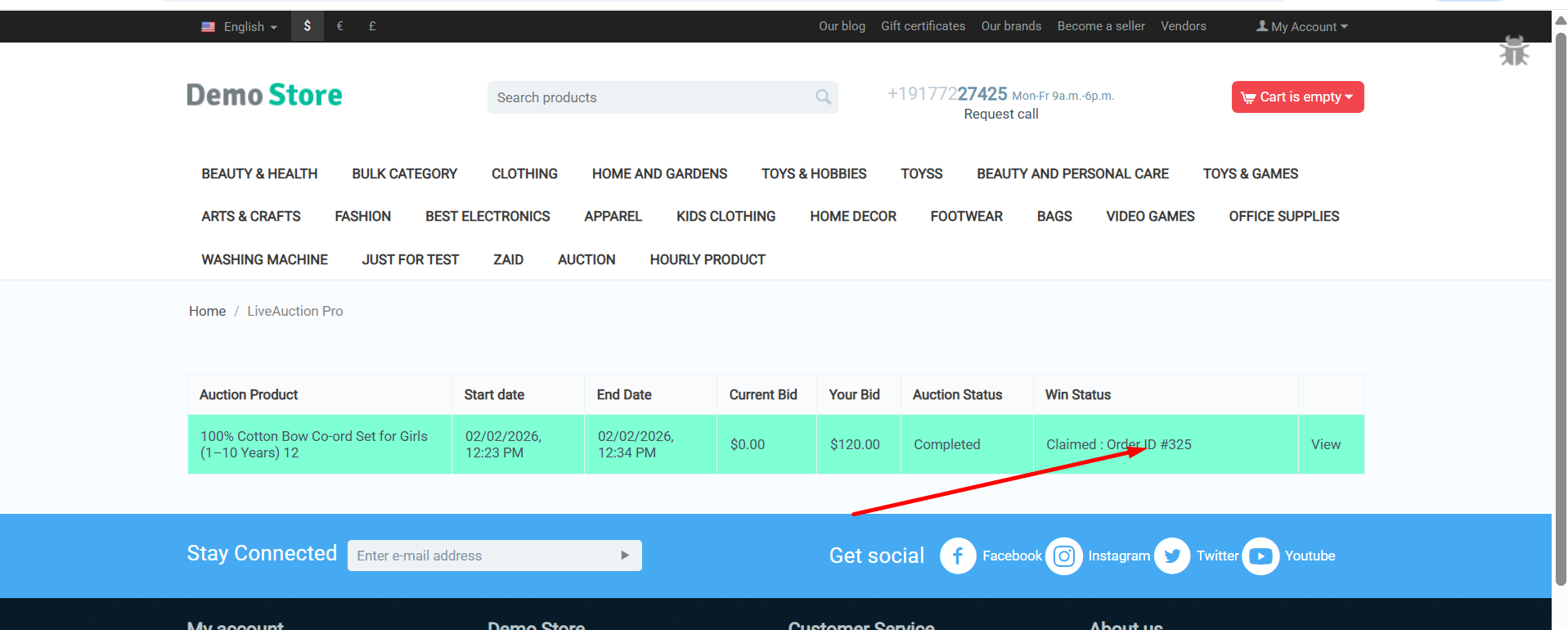This screenshot has height=630, width=1568.
Task: Switch currency to Euro
Action: [x=339, y=26]
